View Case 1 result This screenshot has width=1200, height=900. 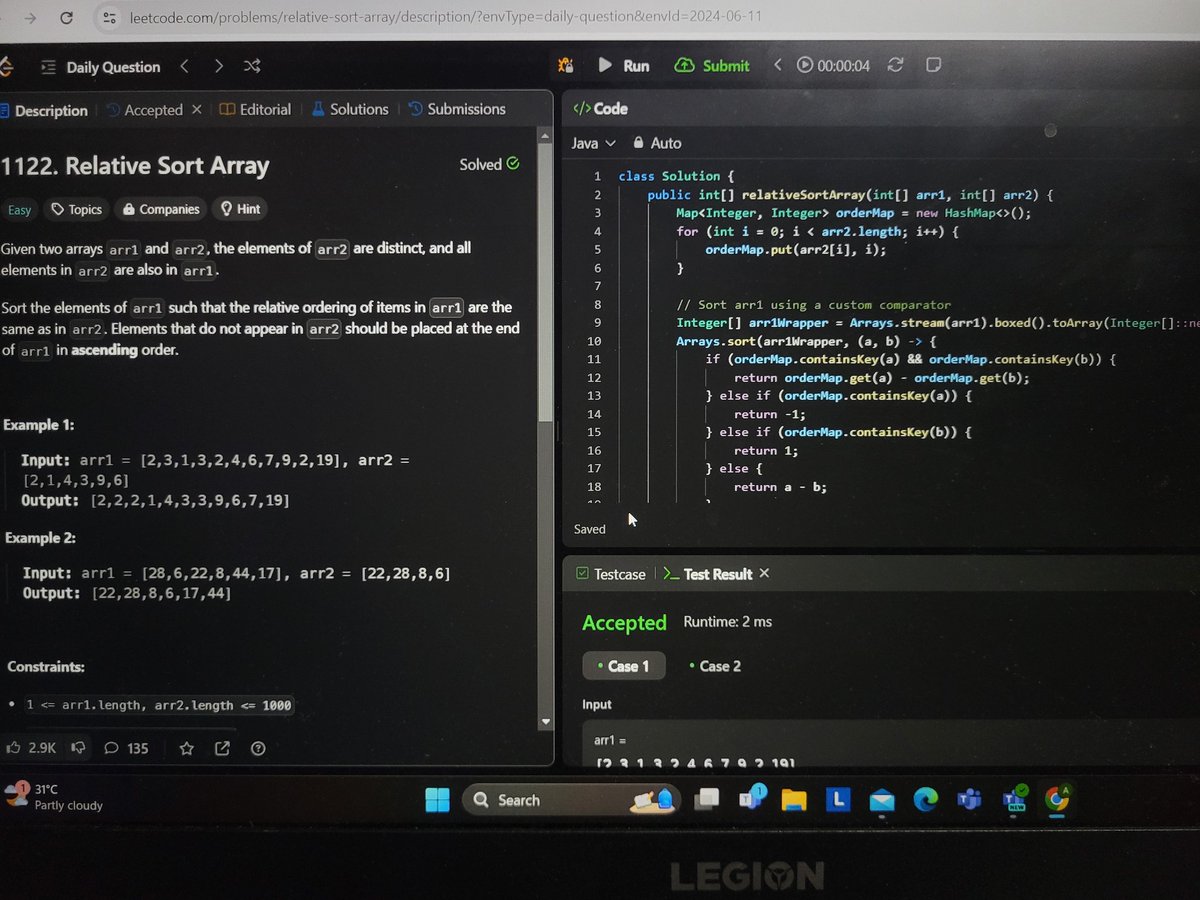point(623,666)
